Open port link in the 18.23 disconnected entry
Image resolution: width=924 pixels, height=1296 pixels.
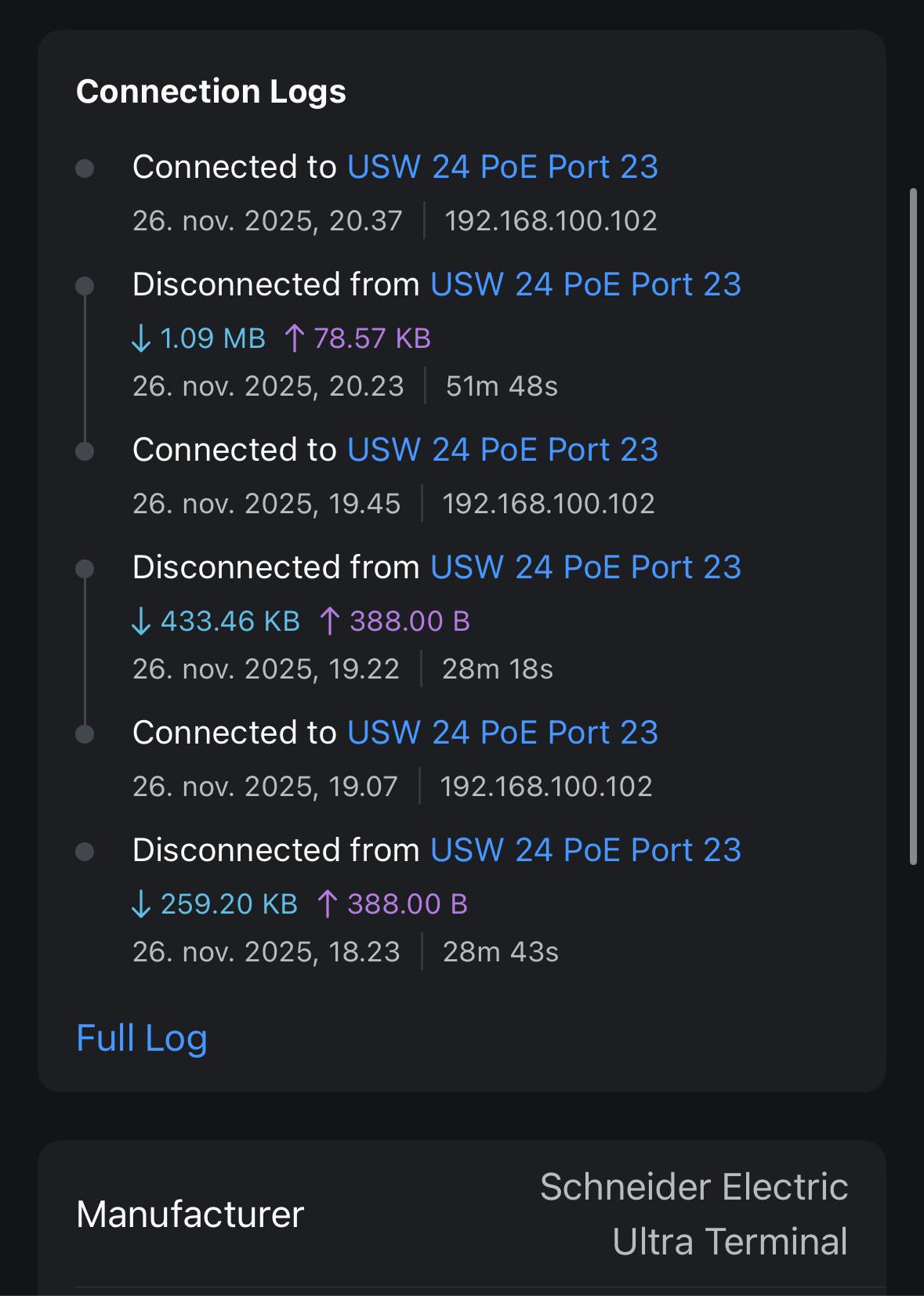(585, 850)
